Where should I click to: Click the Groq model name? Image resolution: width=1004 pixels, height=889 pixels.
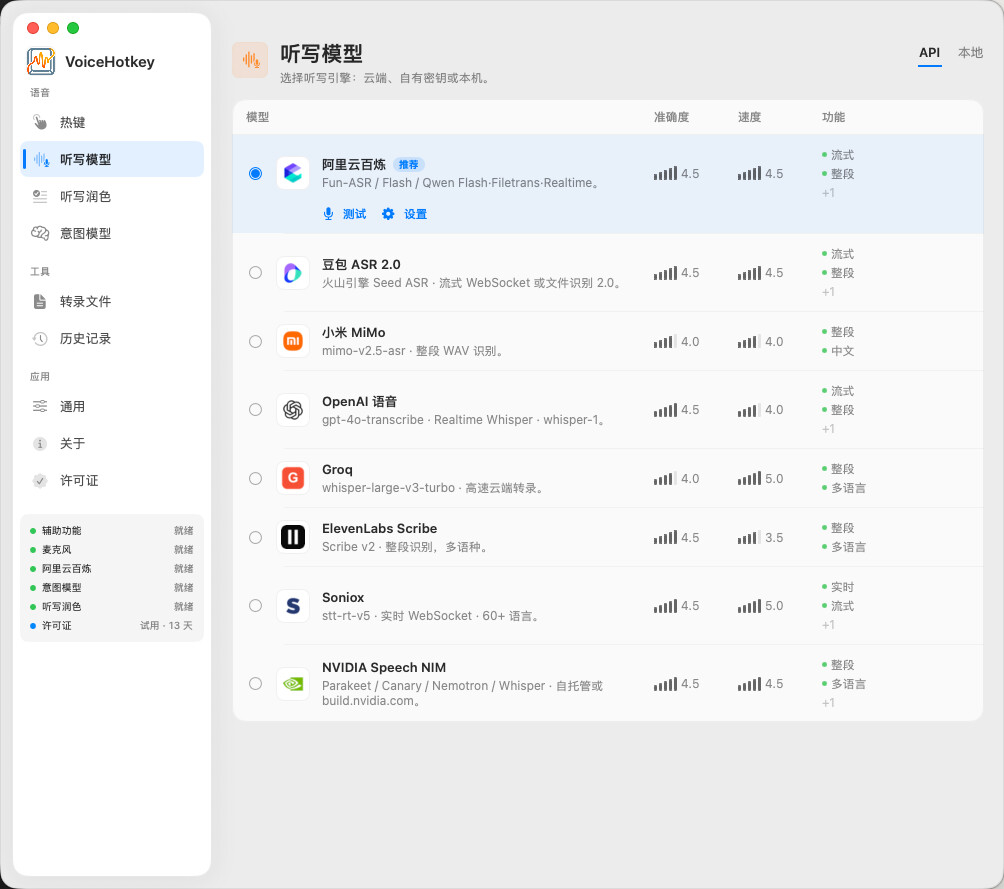pos(337,469)
